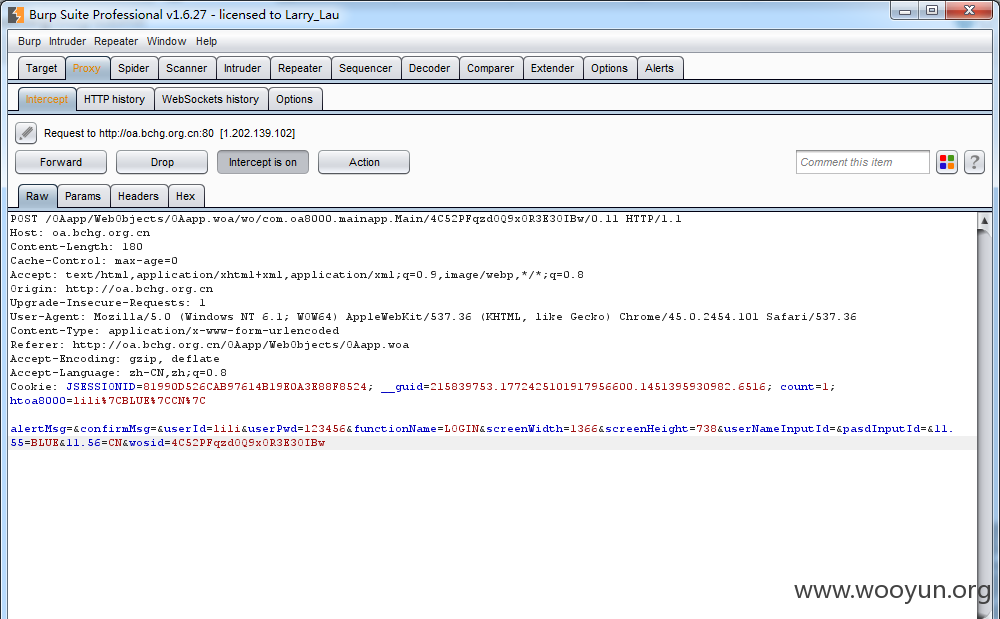Image resolution: width=1000 pixels, height=619 pixels.
Task: Forward the intercepted request
Action: pyautogui.click(x=61, y=162)
